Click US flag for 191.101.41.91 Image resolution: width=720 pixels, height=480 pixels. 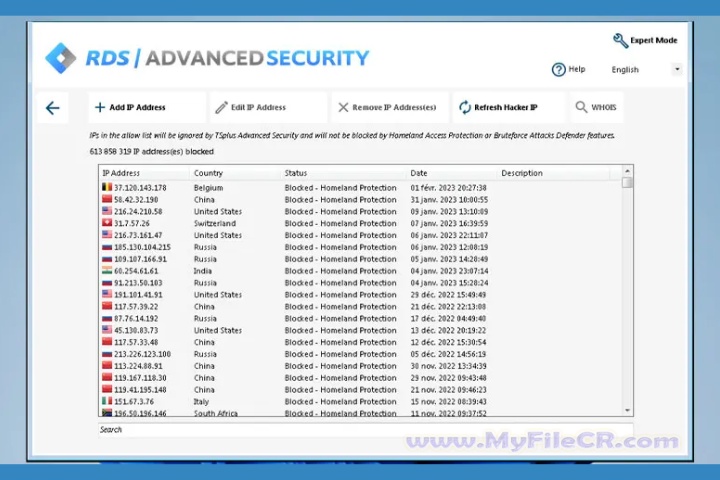[107, 294]
